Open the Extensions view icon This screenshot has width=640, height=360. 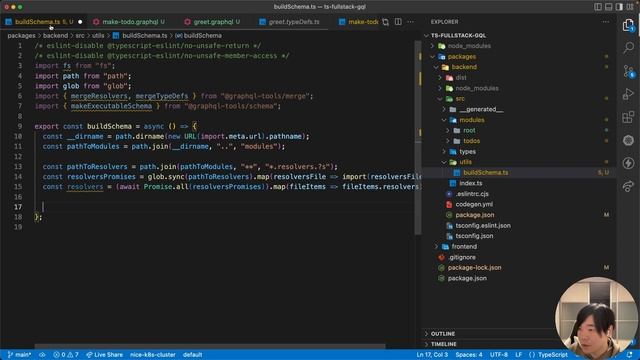(x=628, y=118)
